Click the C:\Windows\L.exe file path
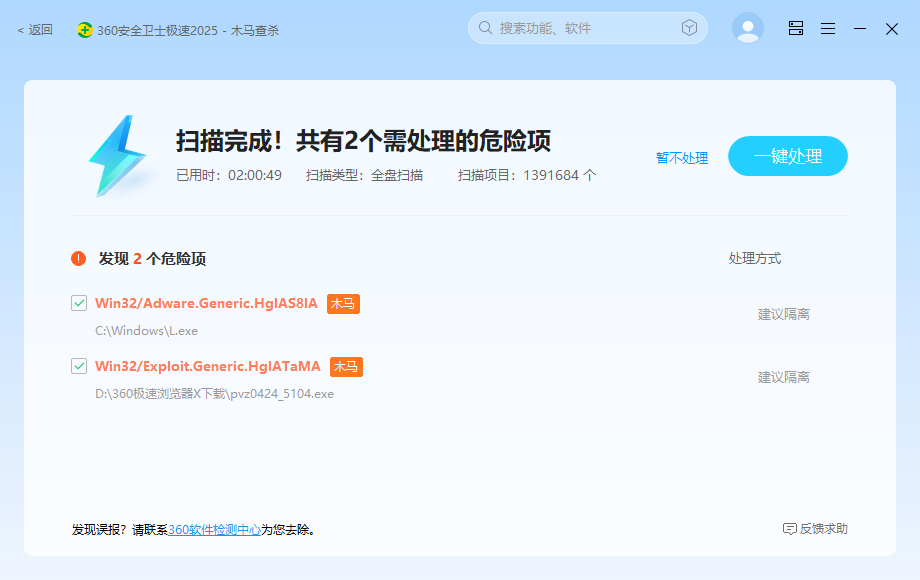This screenshot has height=580, width=920. [147, 331]
